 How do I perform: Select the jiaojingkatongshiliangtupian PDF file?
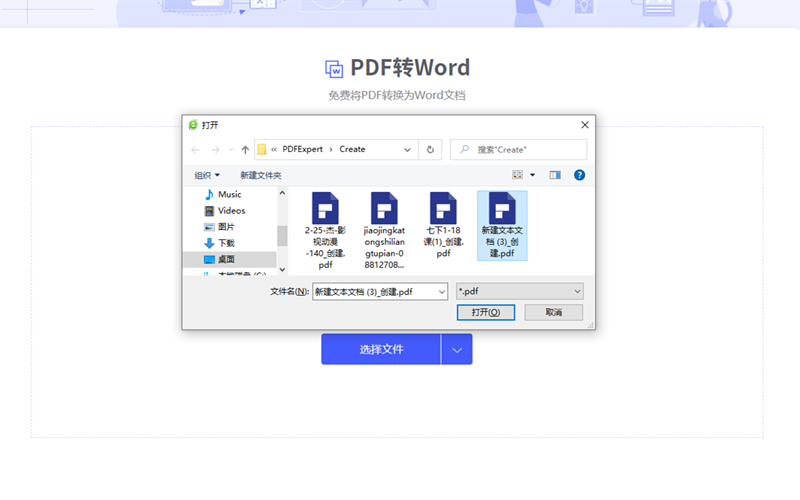[x=385, y=208]
